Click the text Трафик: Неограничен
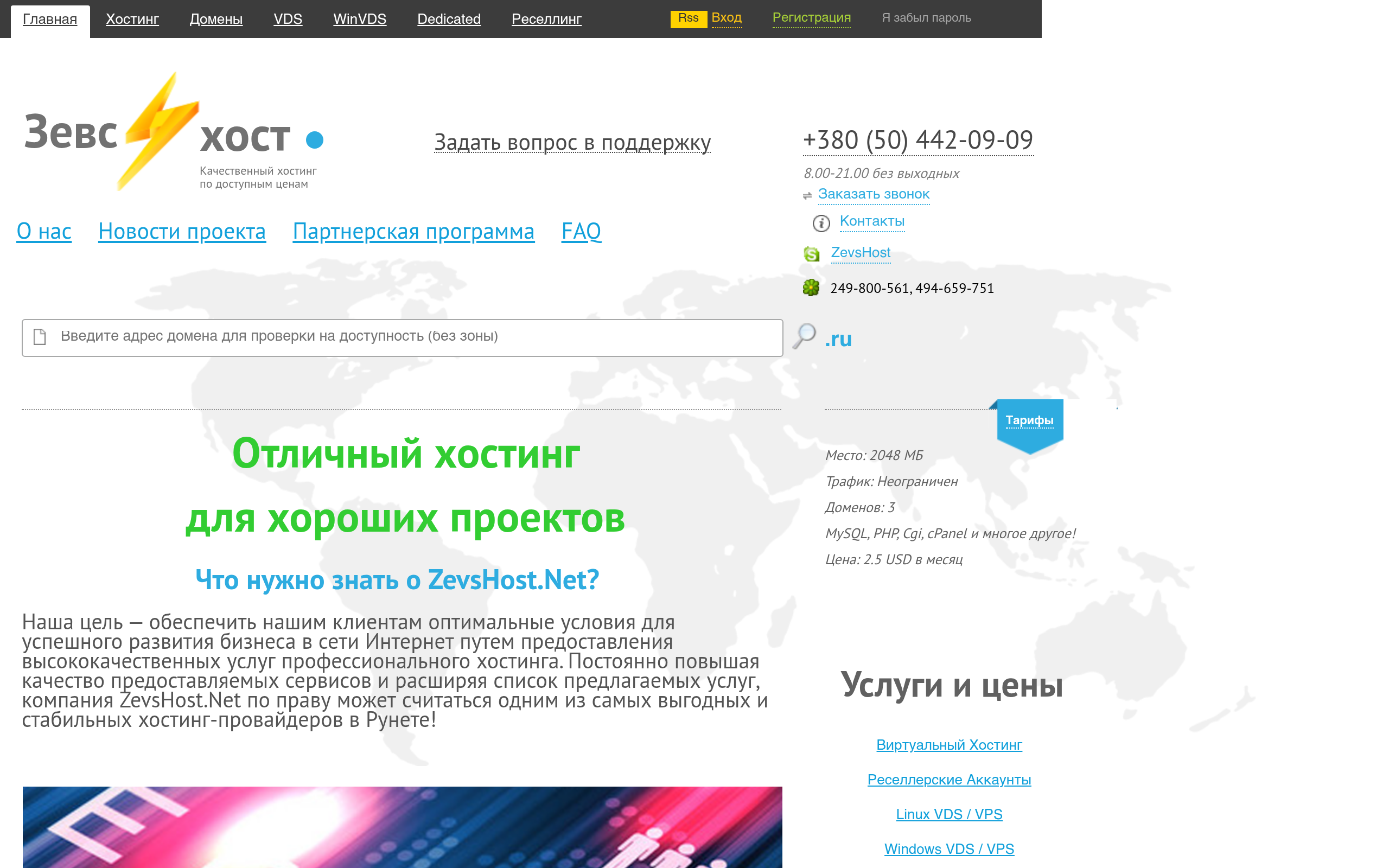Viewport: 1389px width, 868px height. [x=891, y=482]
